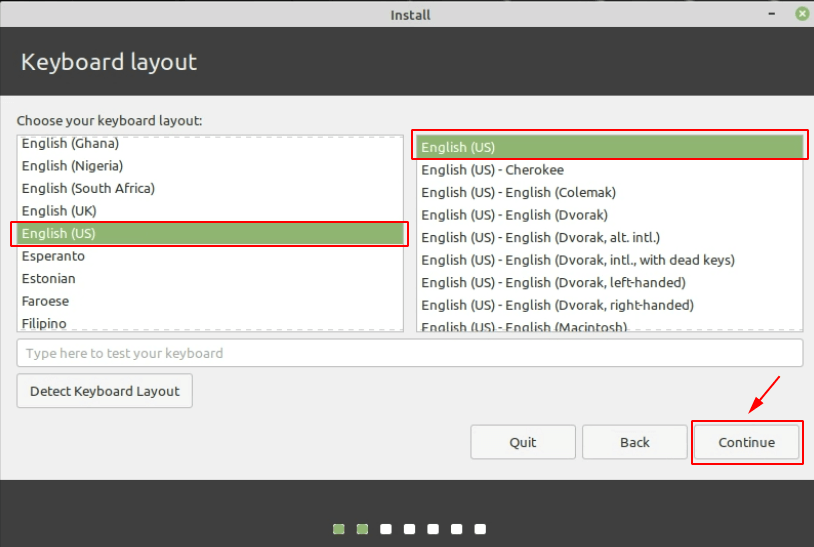The height and width of the screenshot is (547, 814).
Task: Select Faroese in the language list
Action: pos(210,302)
